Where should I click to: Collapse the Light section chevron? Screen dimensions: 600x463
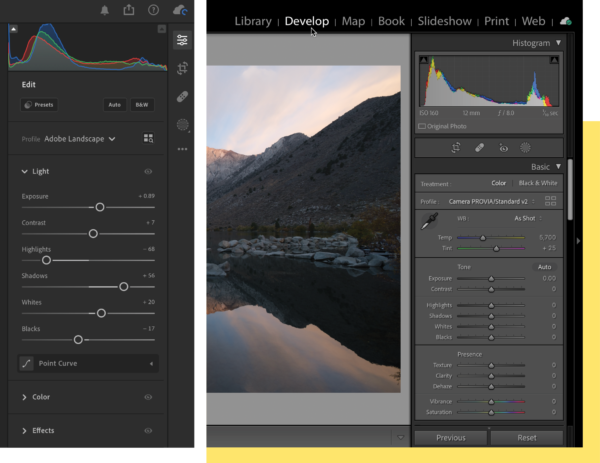click(x=24, y=171)
